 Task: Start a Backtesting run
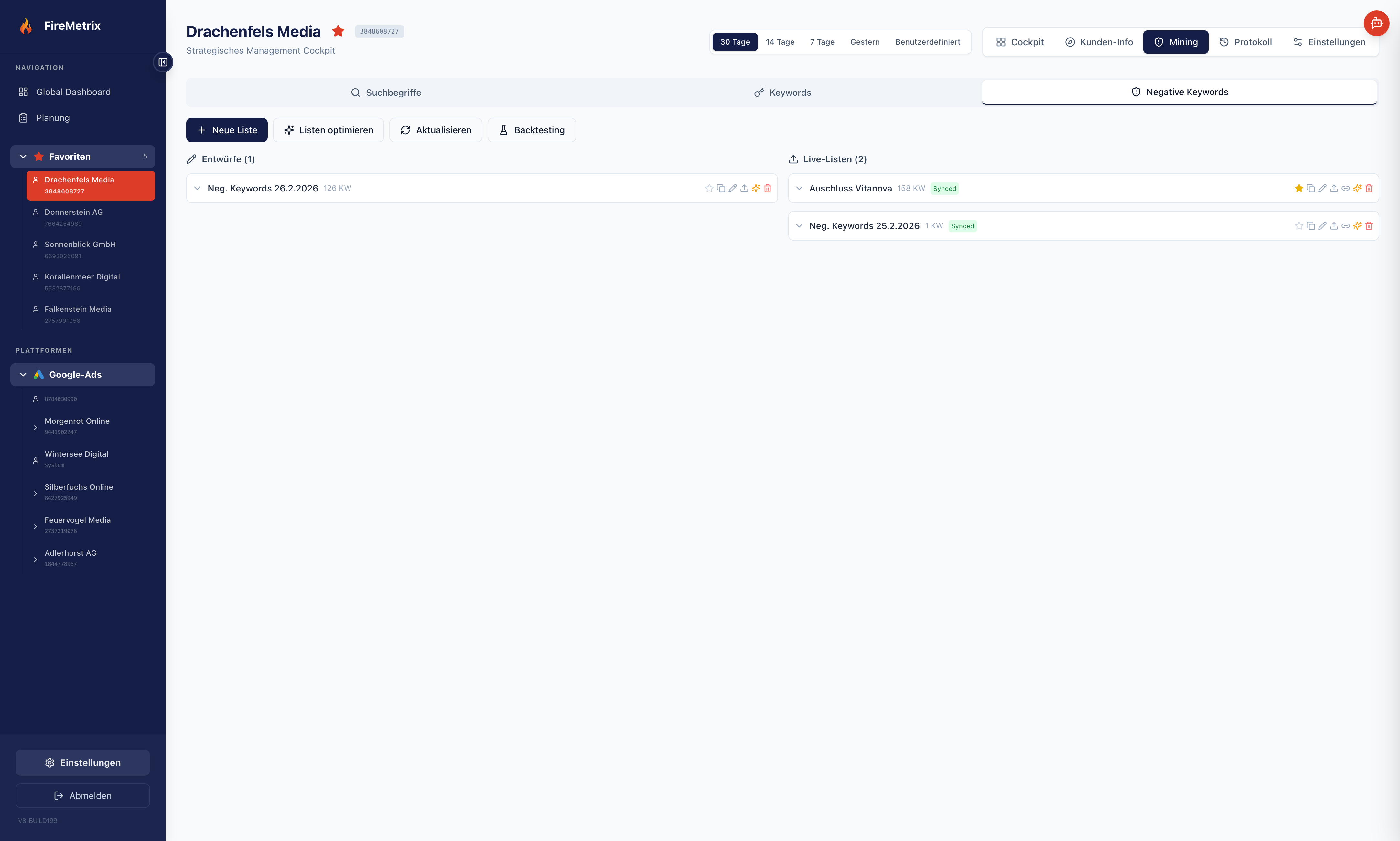[531, 130]
